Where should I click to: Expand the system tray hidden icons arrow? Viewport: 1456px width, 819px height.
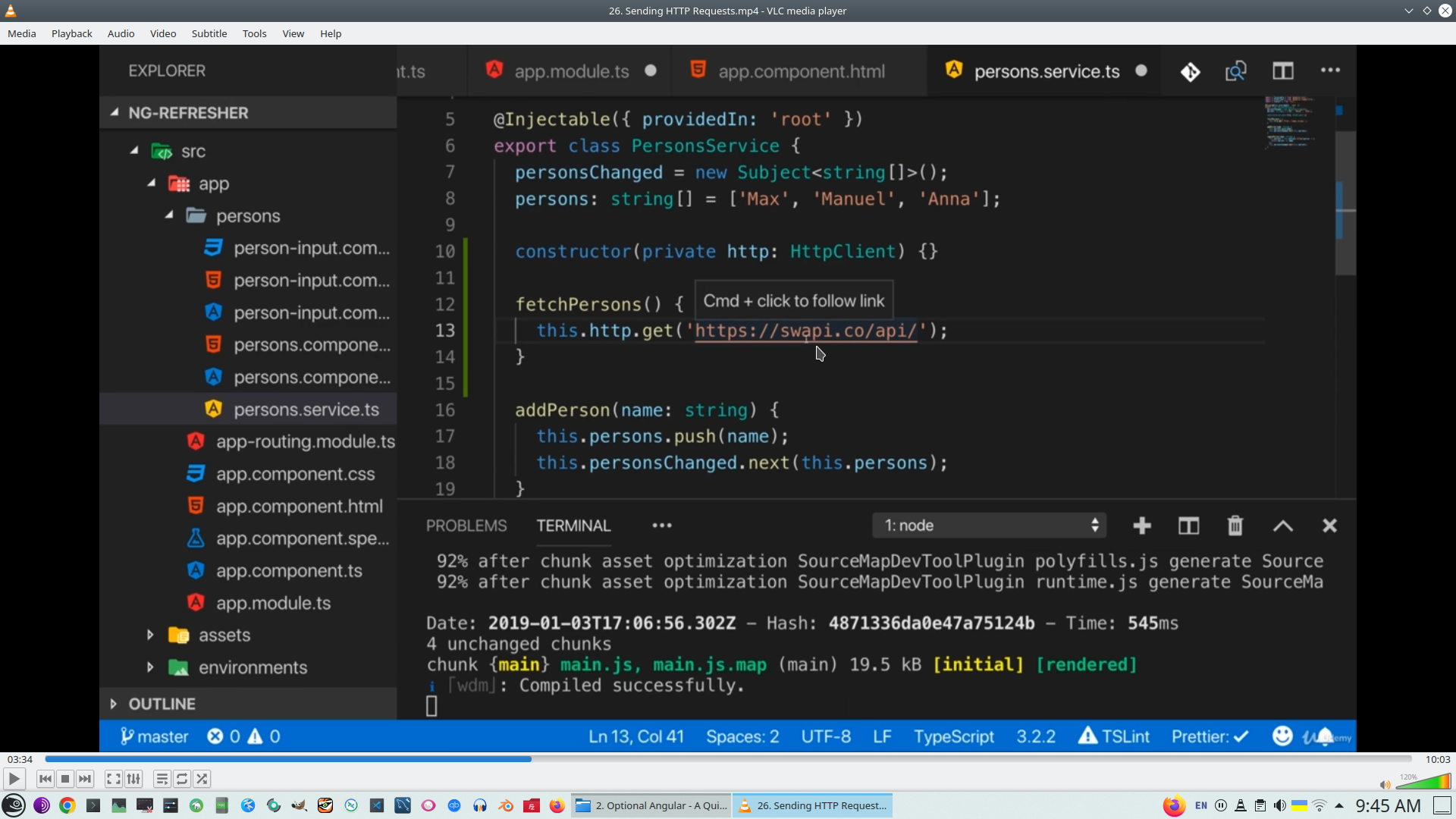coord(1339,805)
